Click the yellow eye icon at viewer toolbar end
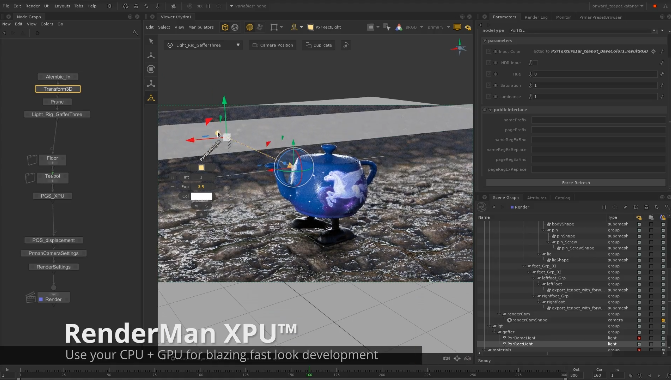671x380 pixels. pyautogui.click(x=468, y=27)
